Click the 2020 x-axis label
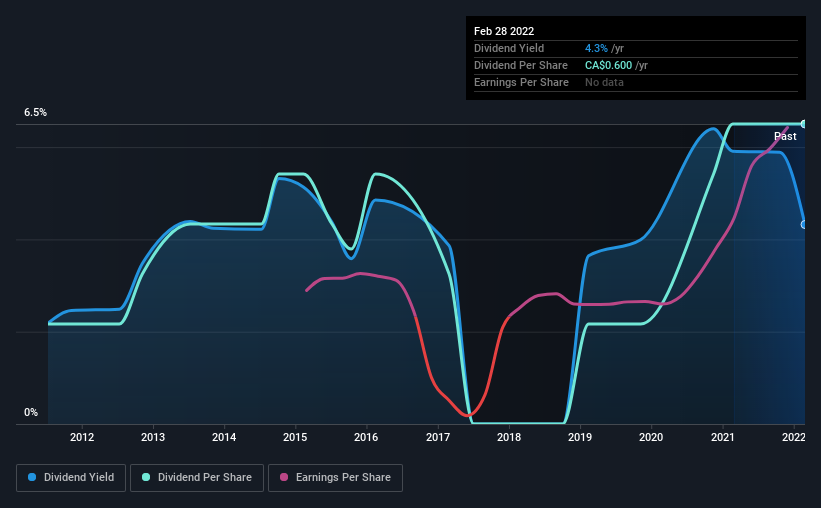The width and height of the screenshot is (821, 508). click(651, 437)
